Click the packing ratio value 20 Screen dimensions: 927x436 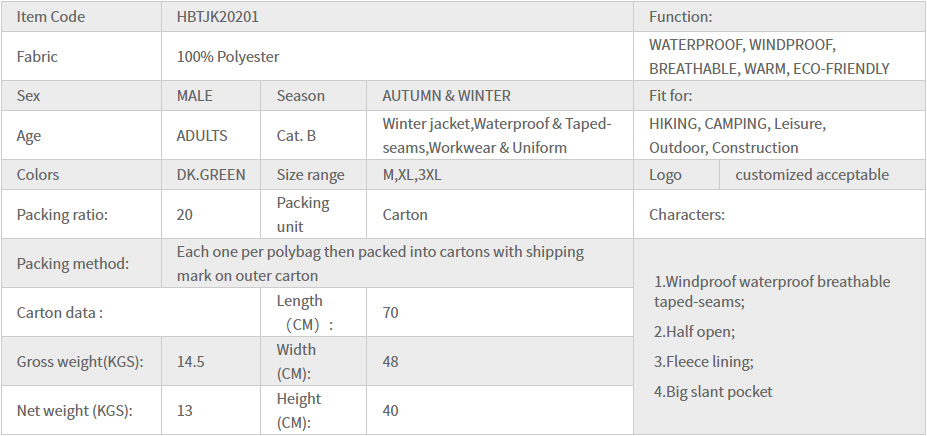click(x=185, y=214)
